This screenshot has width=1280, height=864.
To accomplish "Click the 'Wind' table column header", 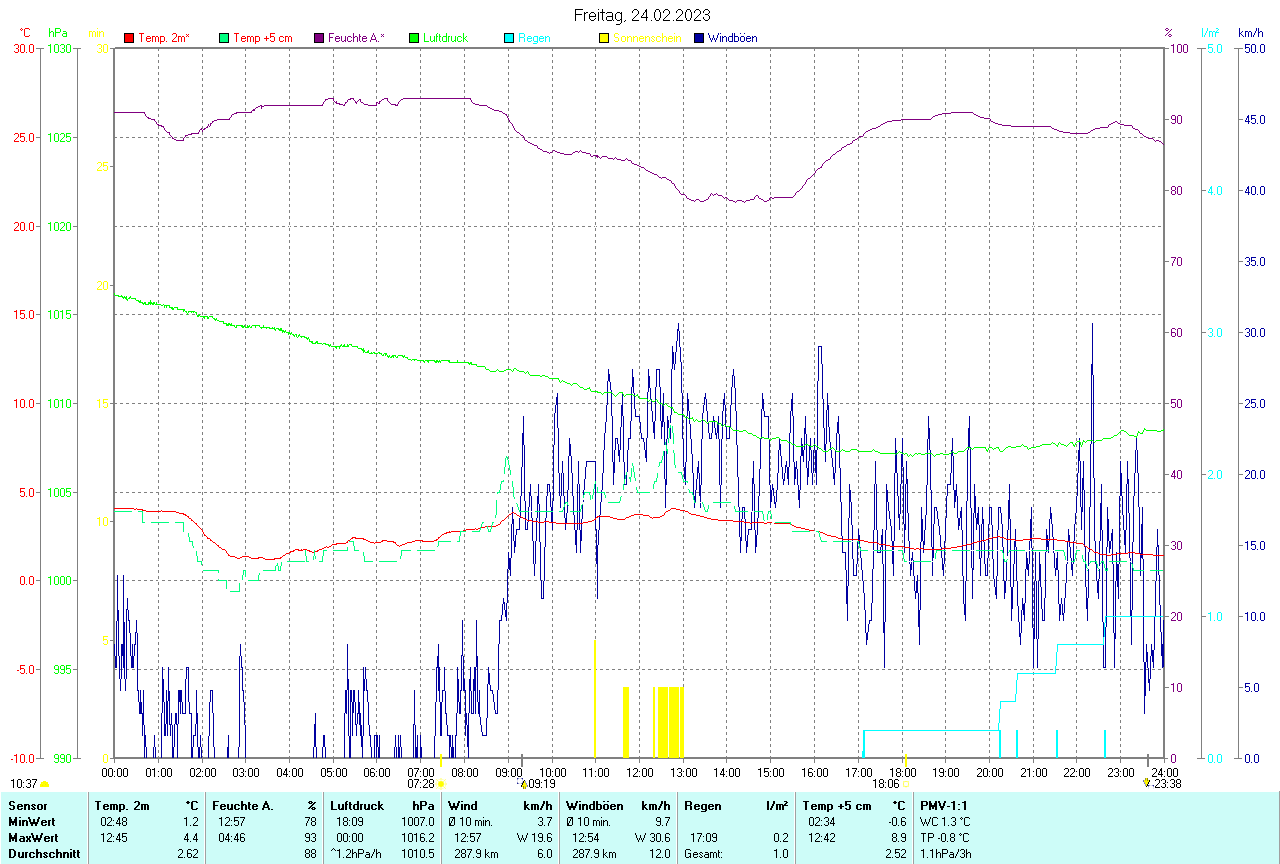I will (x=463, y=805).
